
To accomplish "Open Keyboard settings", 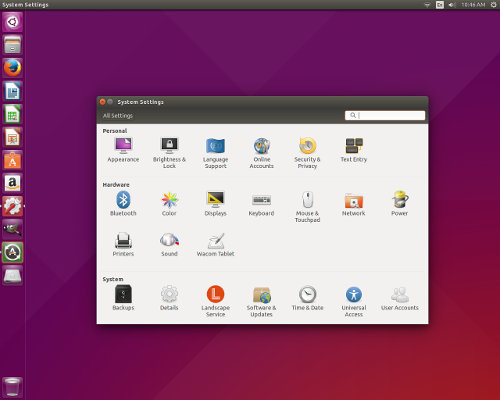I will point(261,204).
